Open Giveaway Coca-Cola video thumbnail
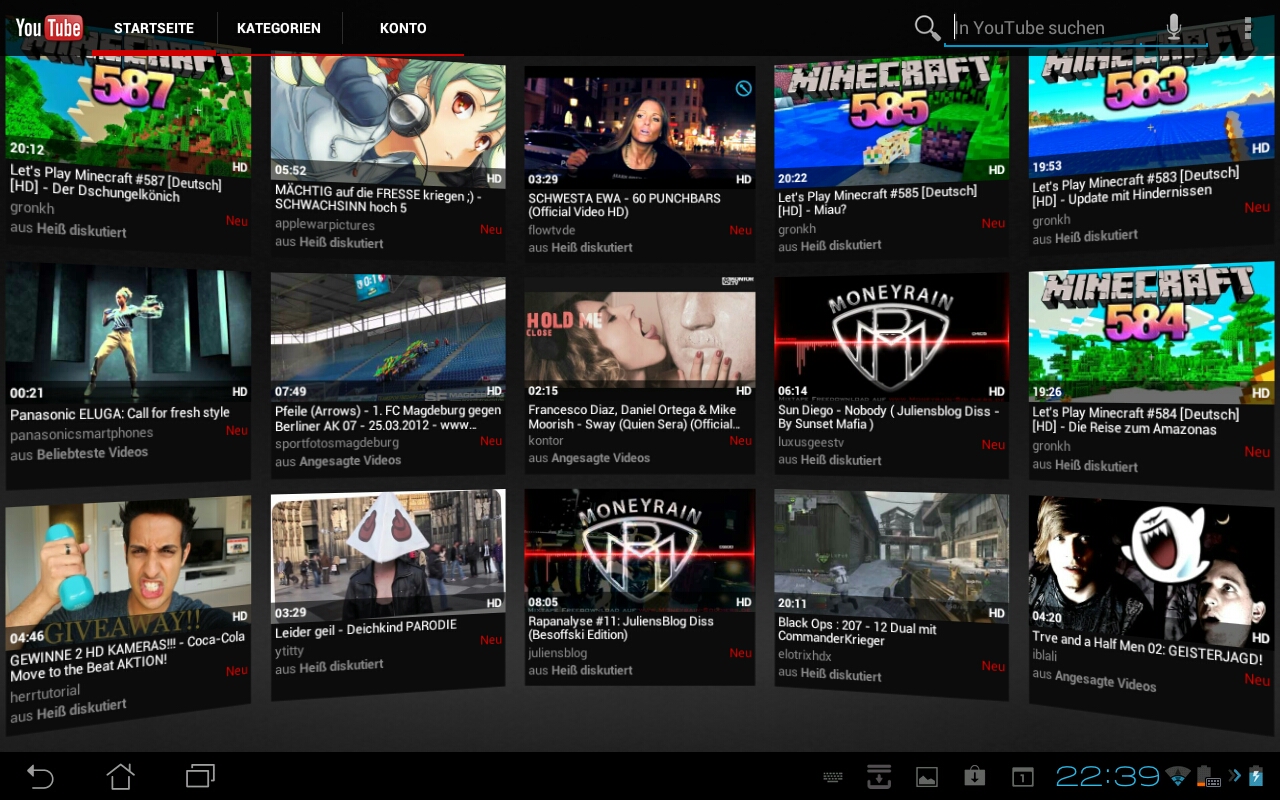 point(128,572)
